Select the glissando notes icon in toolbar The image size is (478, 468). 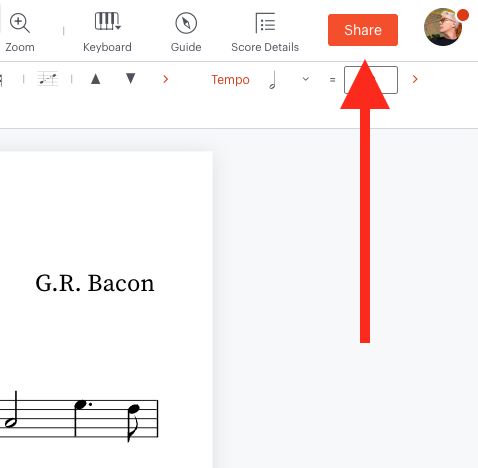(x=47, y=79)
